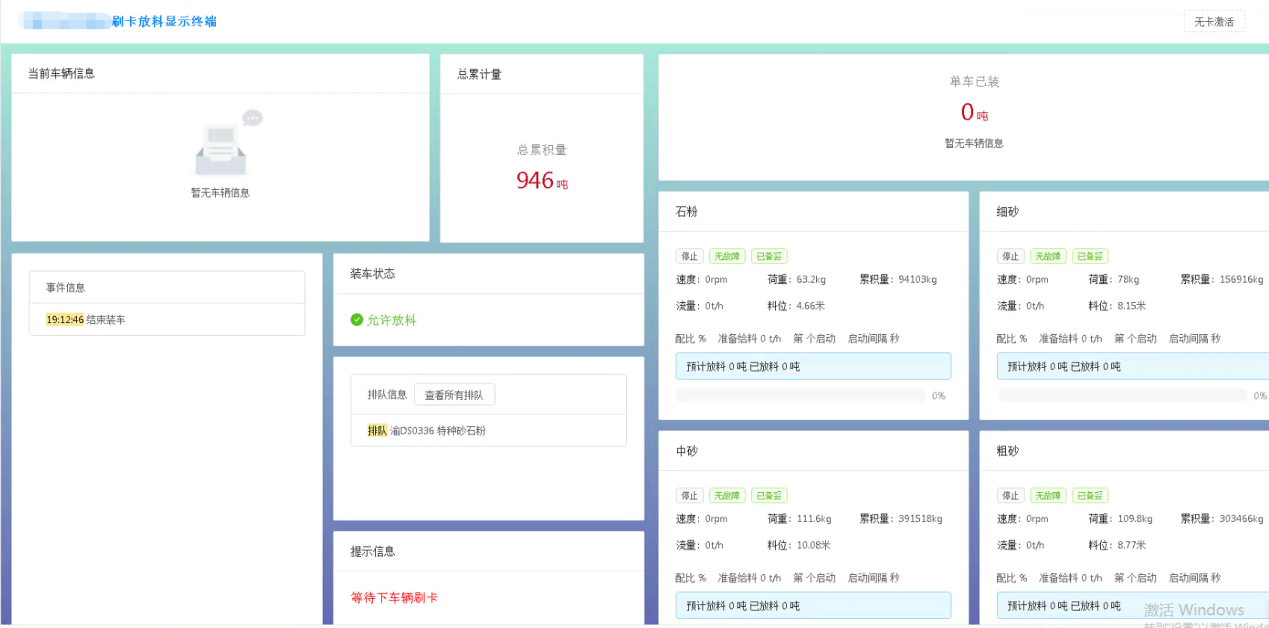
Task: Click the green check icon beside 允许放料
Action: point(356,319)
